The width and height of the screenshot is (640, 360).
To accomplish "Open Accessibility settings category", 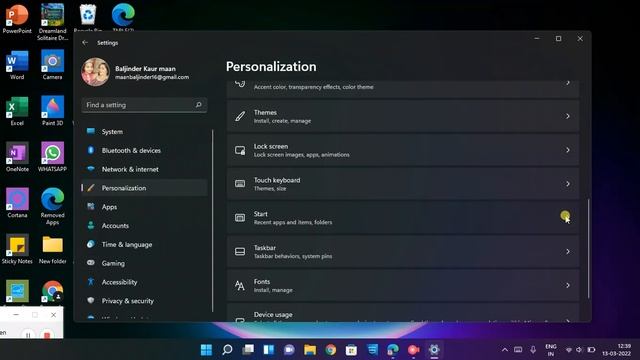I will (144, 282).
